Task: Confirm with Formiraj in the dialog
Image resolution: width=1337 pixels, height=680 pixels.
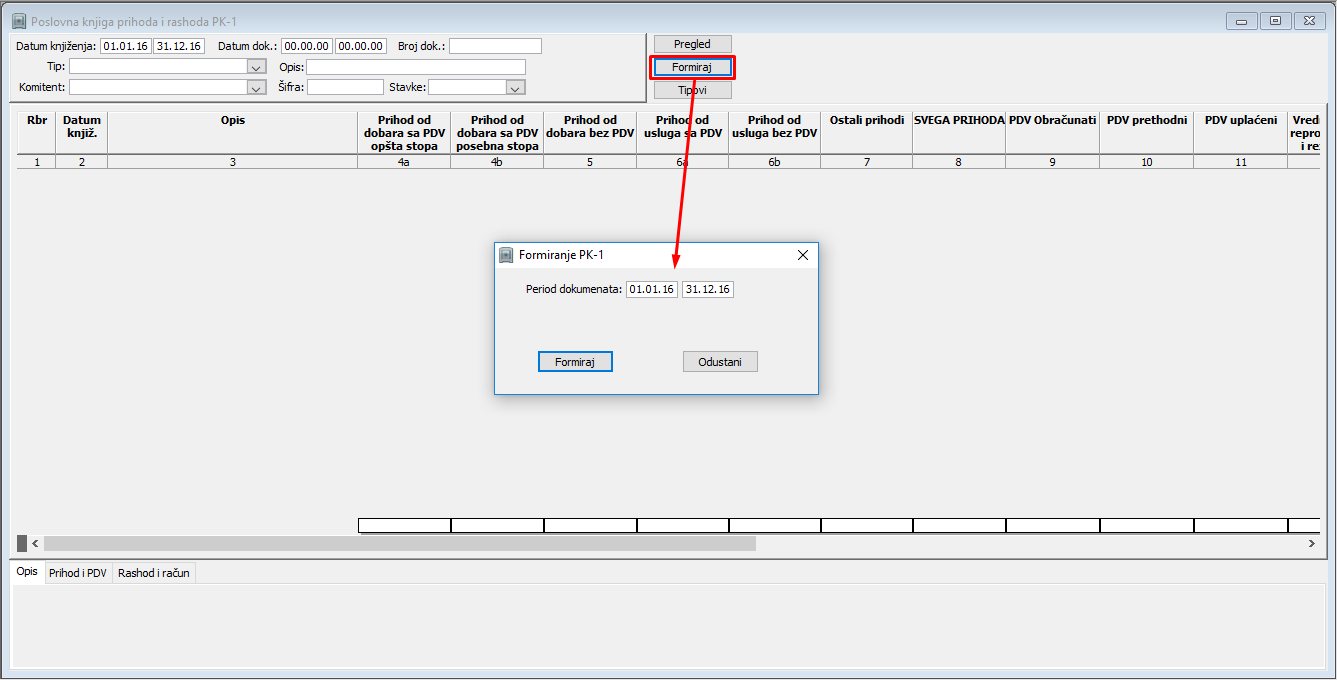Action: [575, 362]
